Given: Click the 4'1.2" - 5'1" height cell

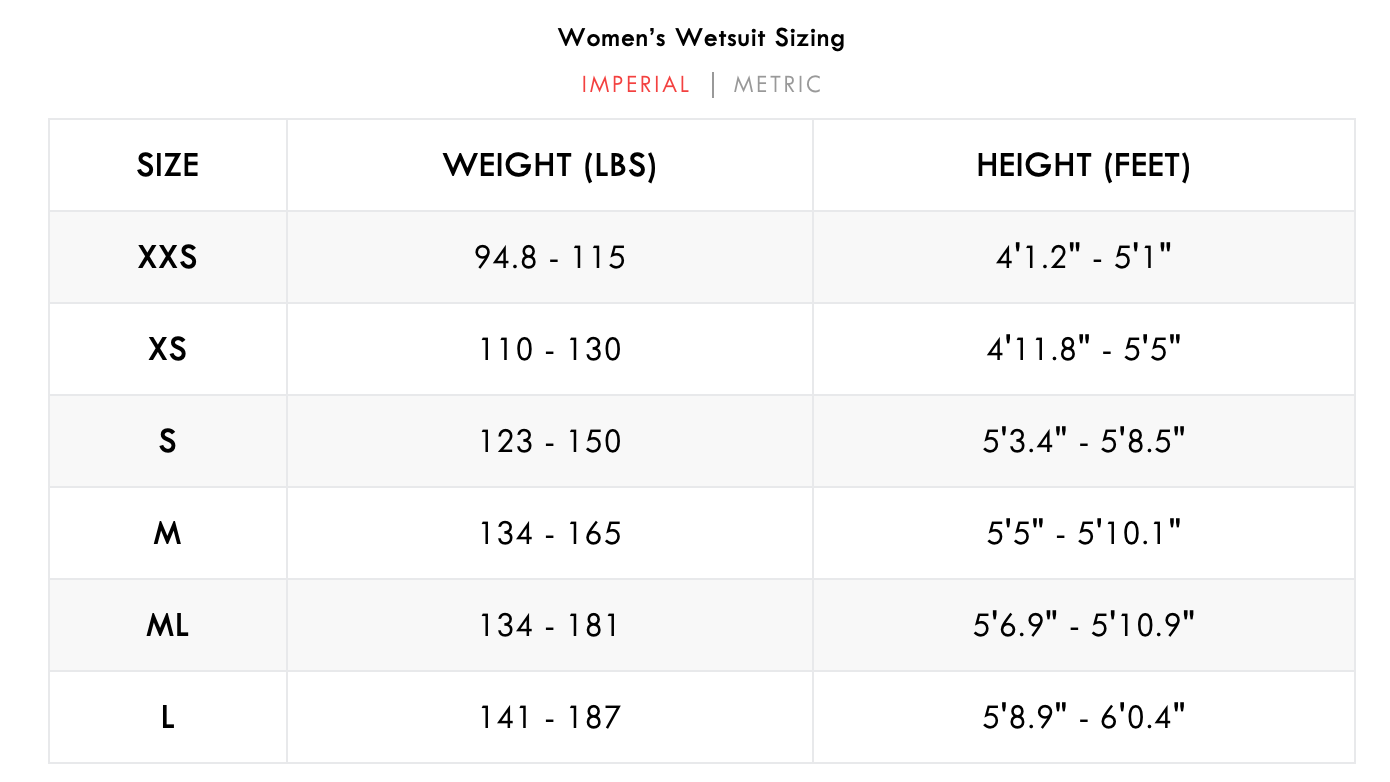Looking at the screenshot, I should (1083, 257).
